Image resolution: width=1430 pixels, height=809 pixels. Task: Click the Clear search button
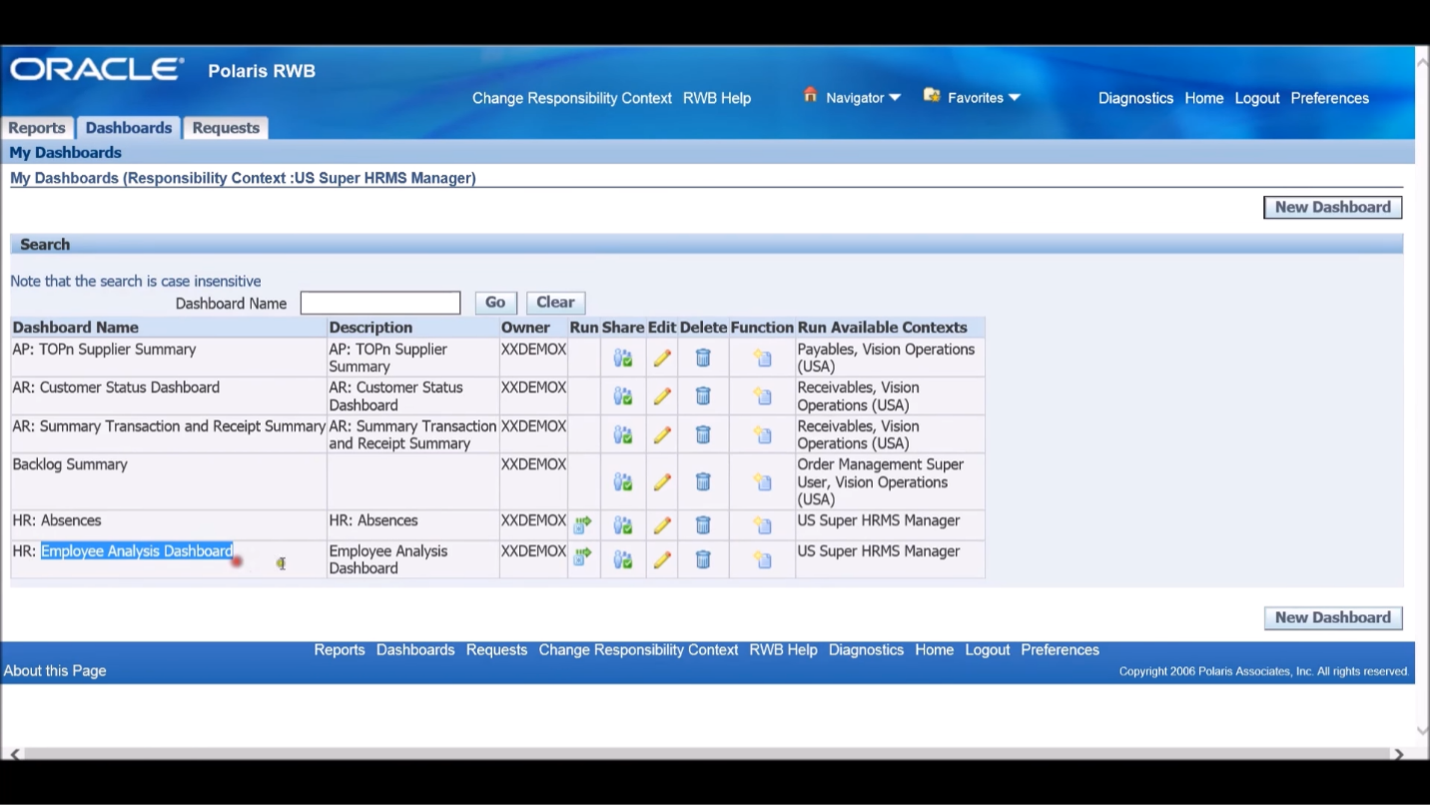pyautogui.click(x=555, y=302)
